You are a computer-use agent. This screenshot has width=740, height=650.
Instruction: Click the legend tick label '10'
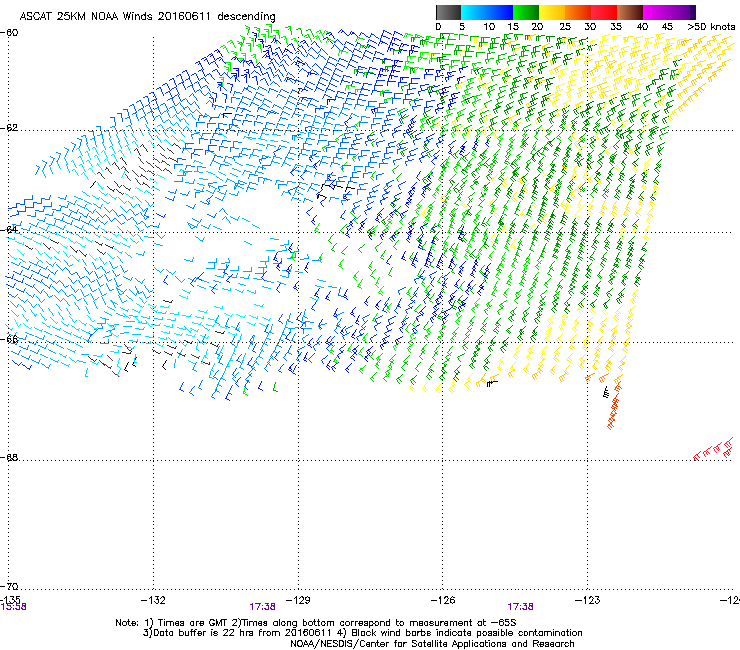coord(488,26)
